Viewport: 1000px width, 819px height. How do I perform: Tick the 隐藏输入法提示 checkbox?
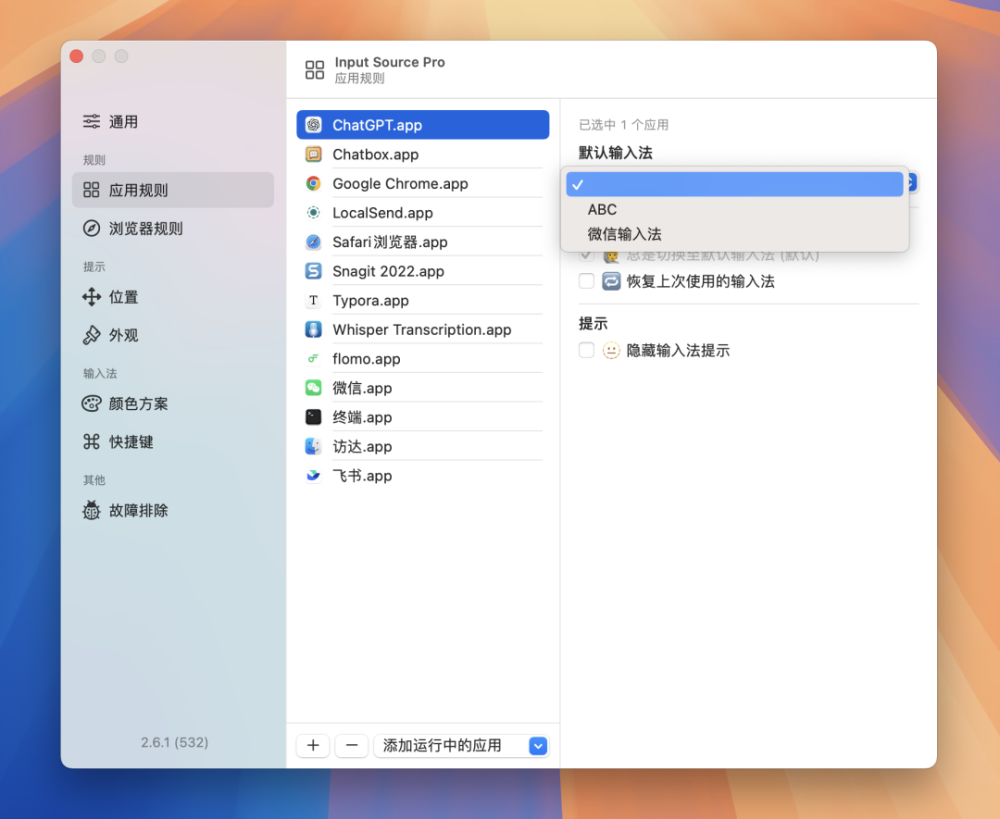(586, 350)
